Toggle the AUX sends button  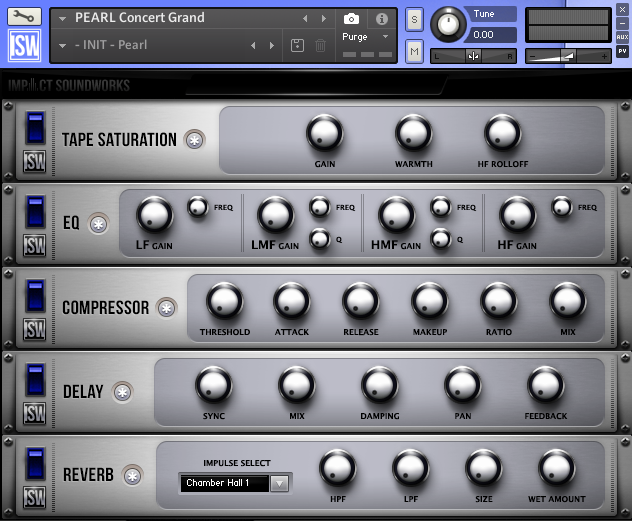pyautogui.click(x=622, y=37)
